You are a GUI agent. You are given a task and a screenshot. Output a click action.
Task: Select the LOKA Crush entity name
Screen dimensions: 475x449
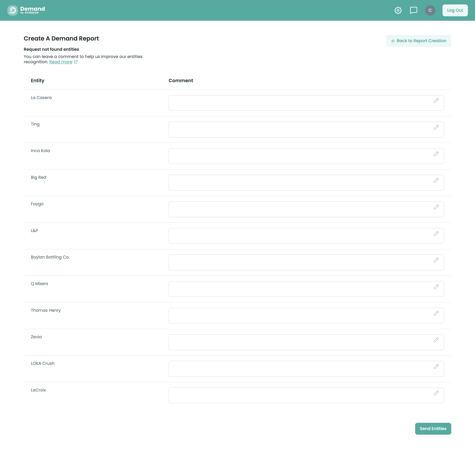(x=43, y=363)
